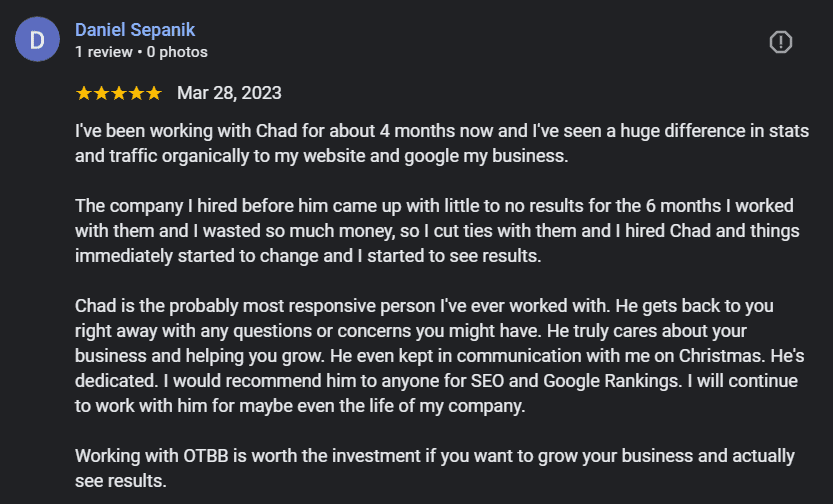Click paragraph starting 'The company I hired before'
The width and height of the screenshot is (833, 504).
pos(437,231)
